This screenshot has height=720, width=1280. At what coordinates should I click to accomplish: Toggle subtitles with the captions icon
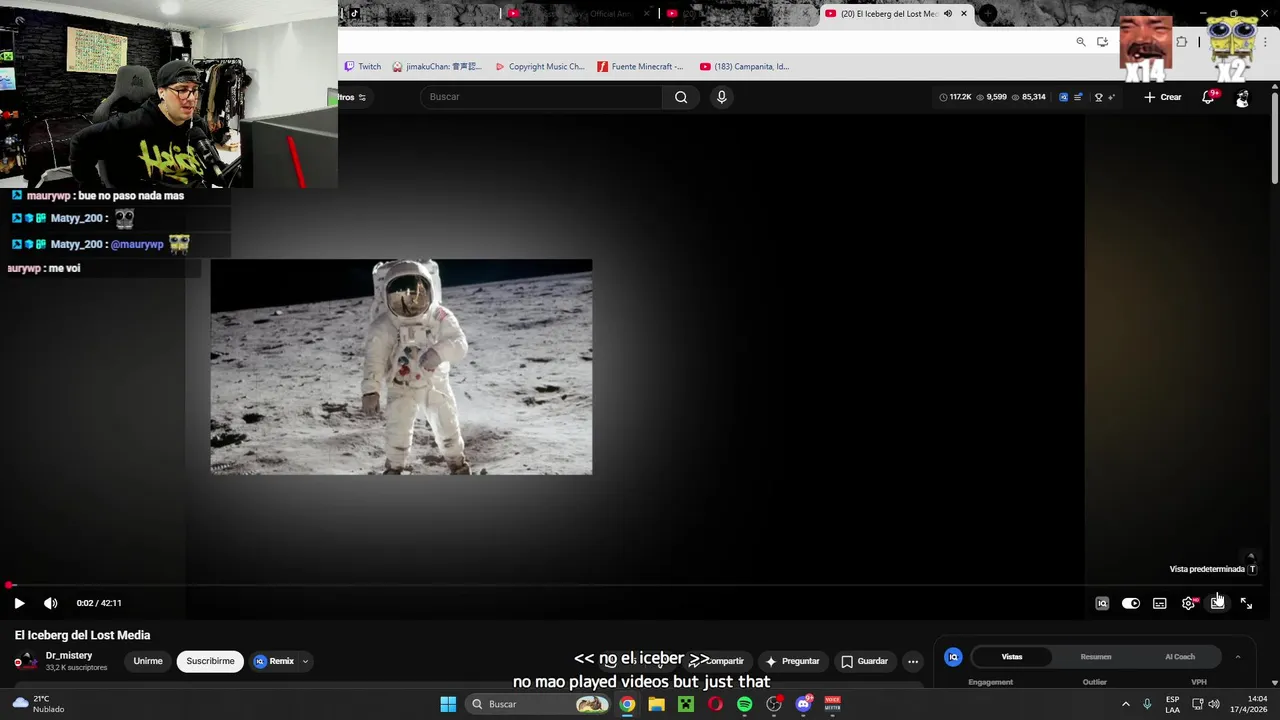pyautogui.click(x=1160, y=603)
